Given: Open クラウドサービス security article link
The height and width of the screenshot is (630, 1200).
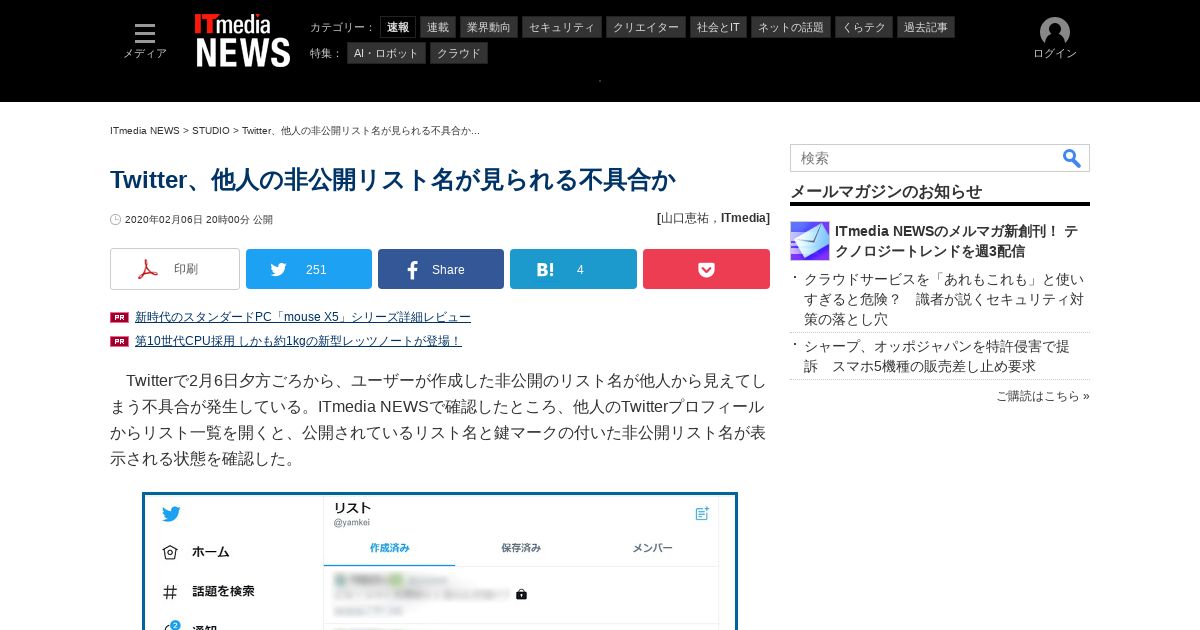Looking at the screenshot, I should coord(944,299).
